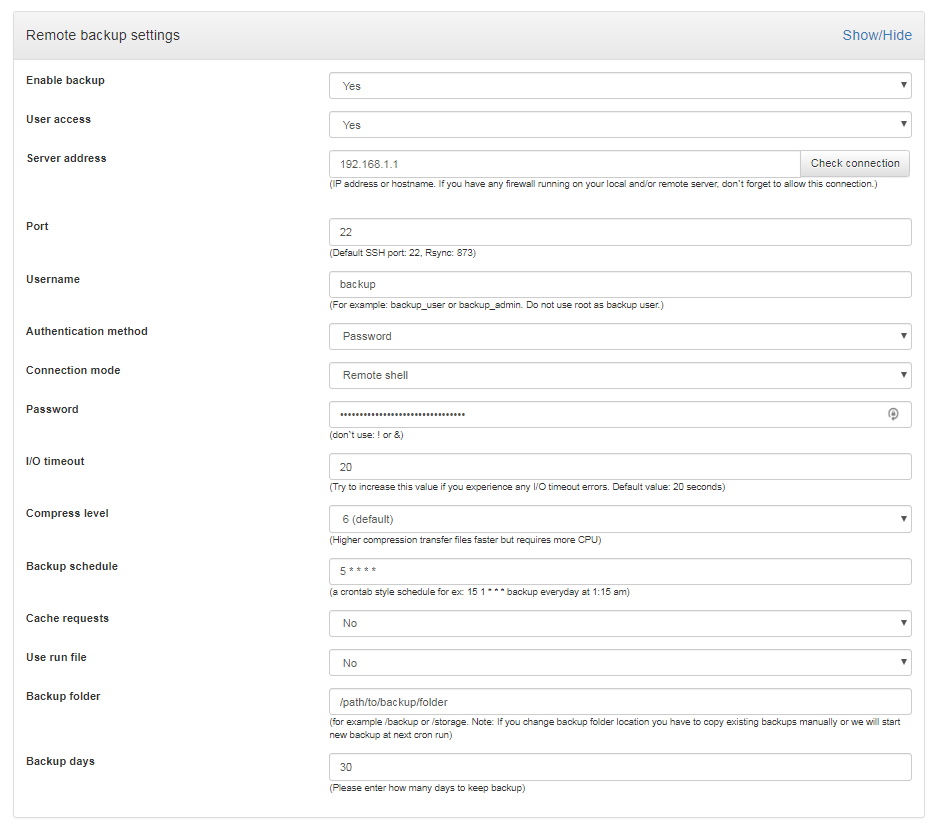Open the Authentication method dropdown
The width and height of the screenshot is (933, 825).
point(620,337)
